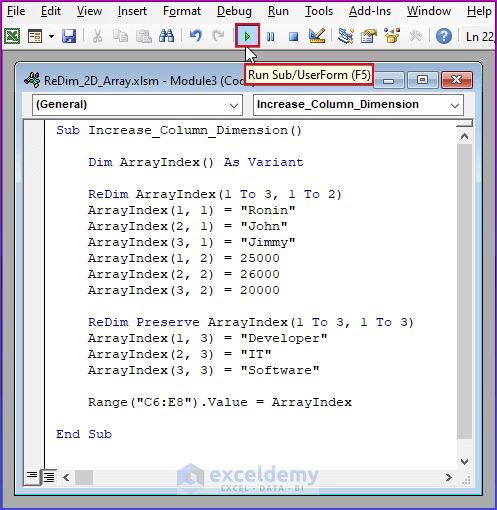Click the Range("C6:E8").Value line
Viewport: 497px width, 510px height.
tap(220, 402)
